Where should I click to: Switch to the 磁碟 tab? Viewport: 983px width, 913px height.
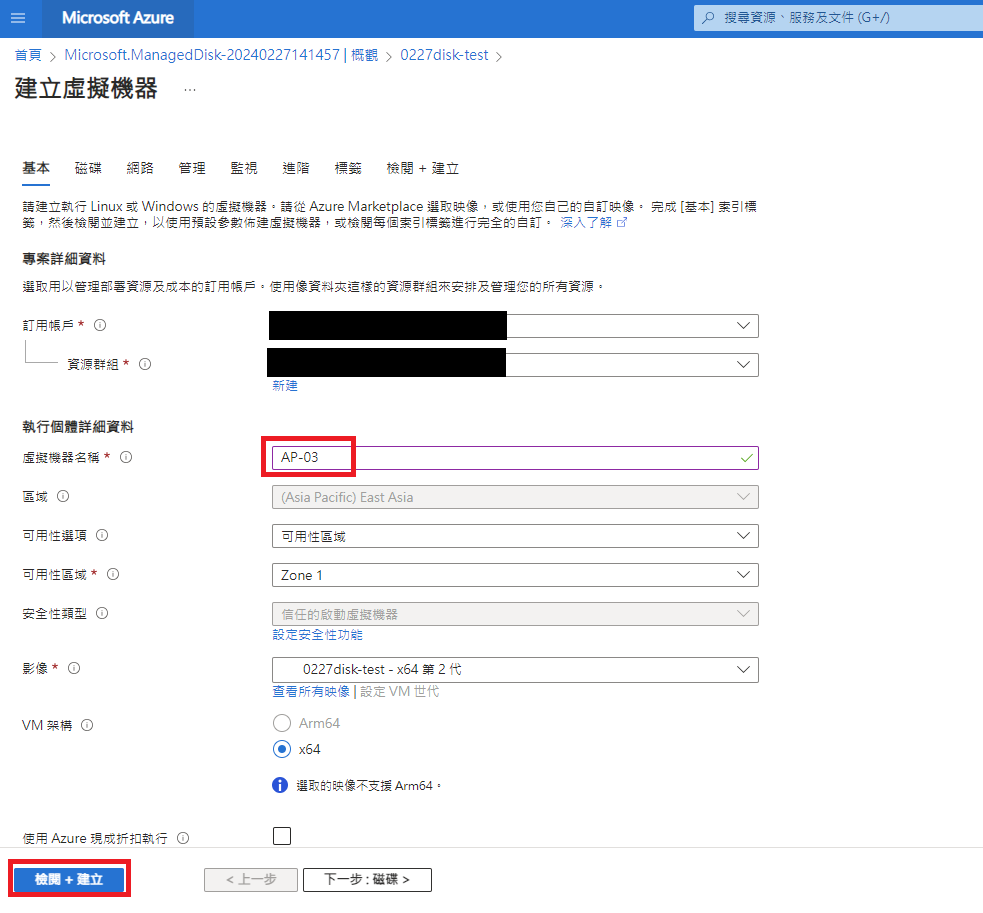point(88,168)
